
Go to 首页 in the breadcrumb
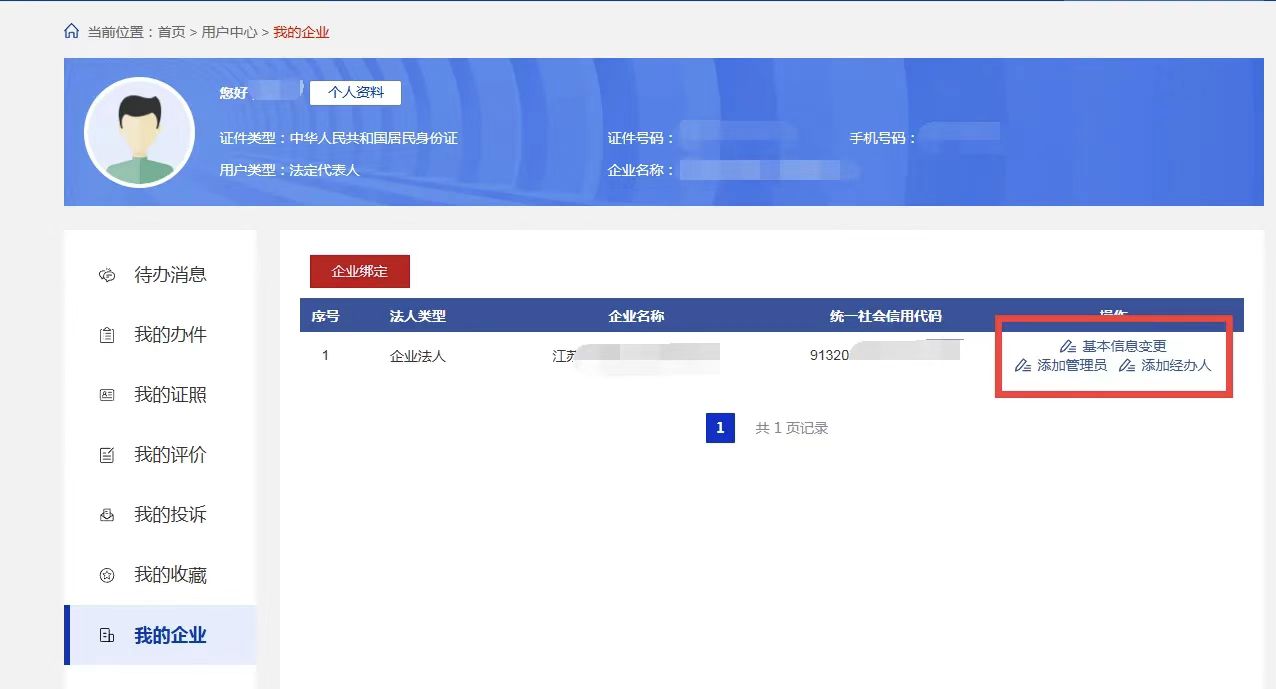[171, 32]
